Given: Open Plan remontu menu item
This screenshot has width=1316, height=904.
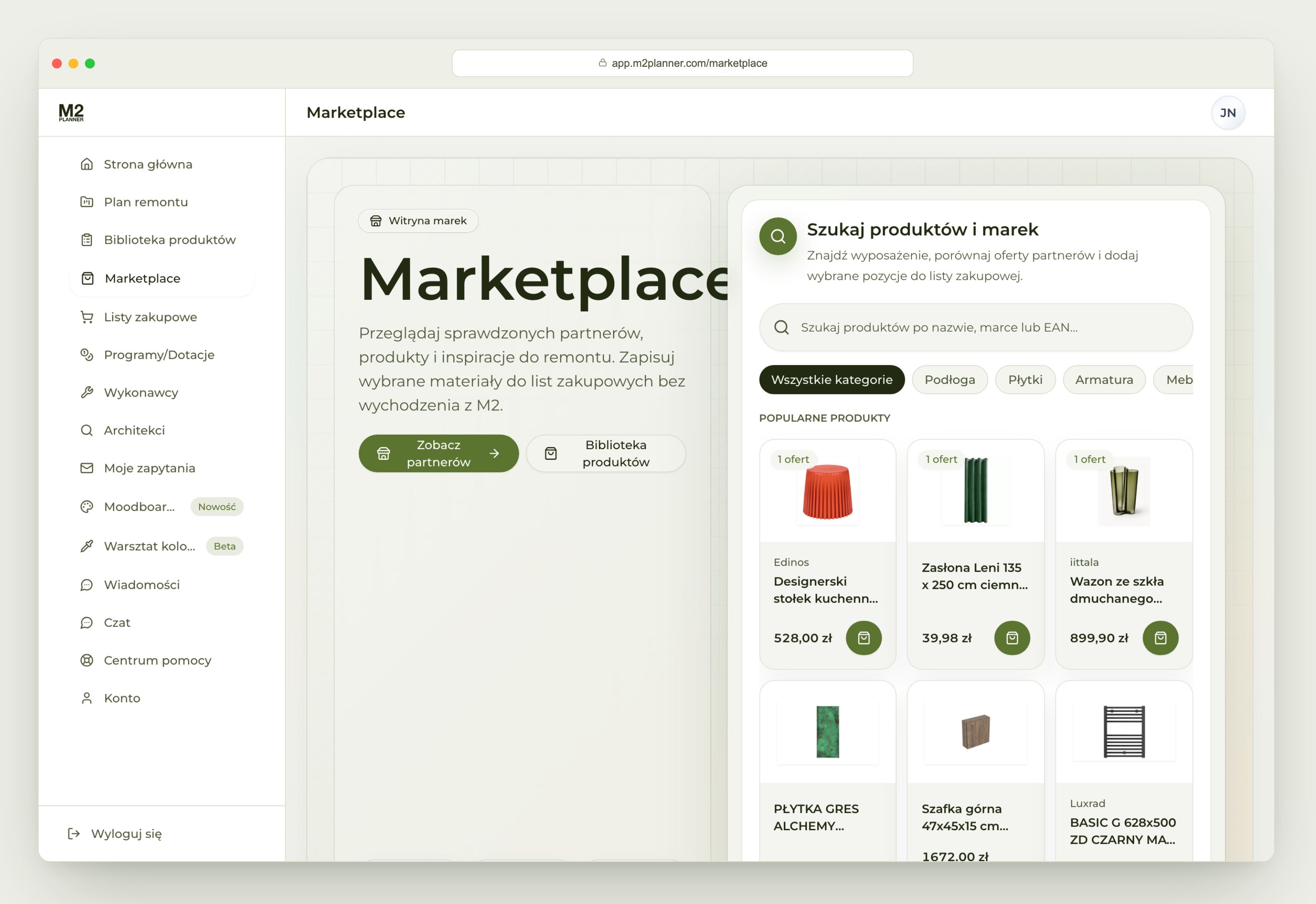Looking at the screenshot, I should tap(161, 202).
